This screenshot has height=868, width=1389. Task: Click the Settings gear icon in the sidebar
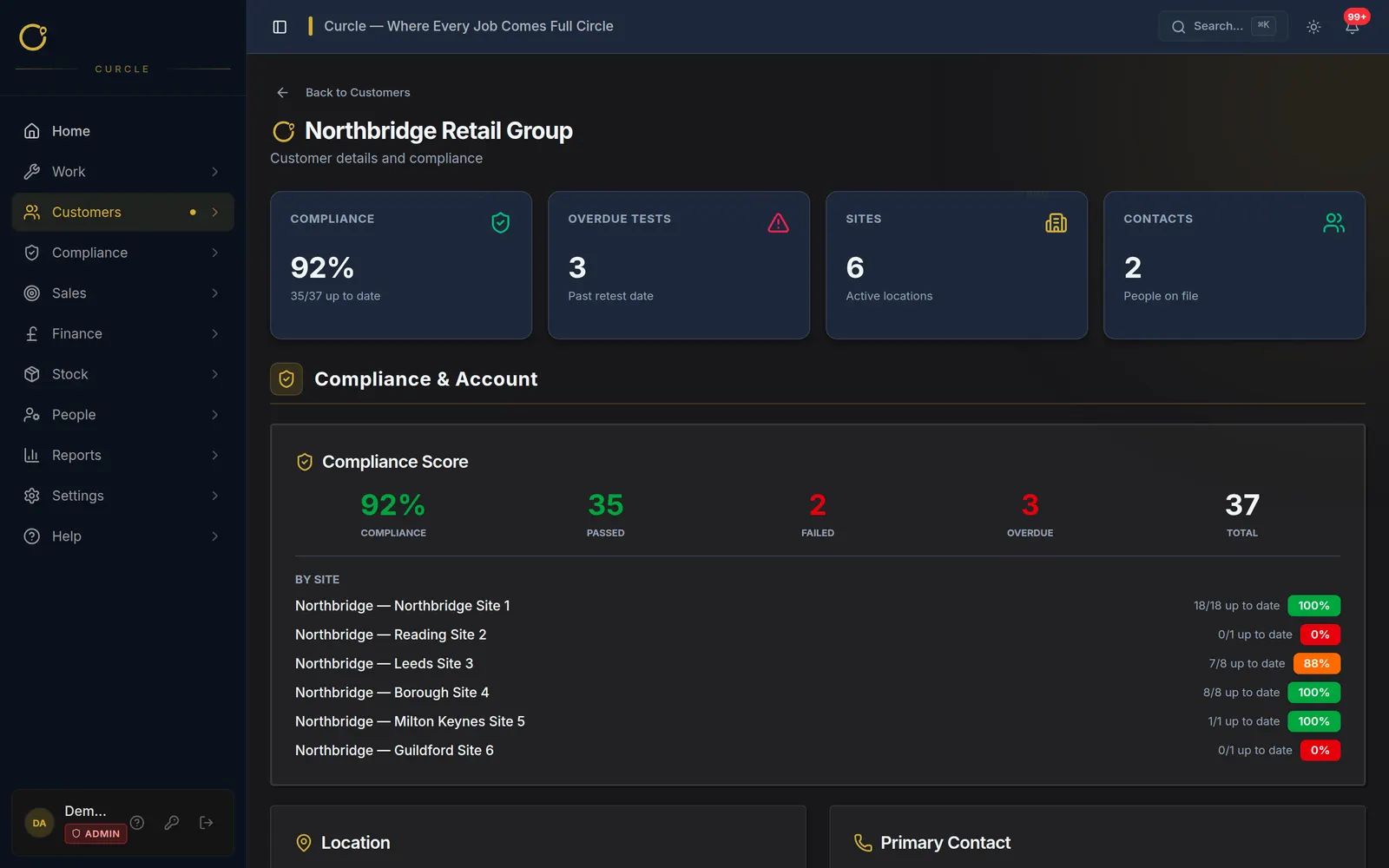click(x=32, y=496)
